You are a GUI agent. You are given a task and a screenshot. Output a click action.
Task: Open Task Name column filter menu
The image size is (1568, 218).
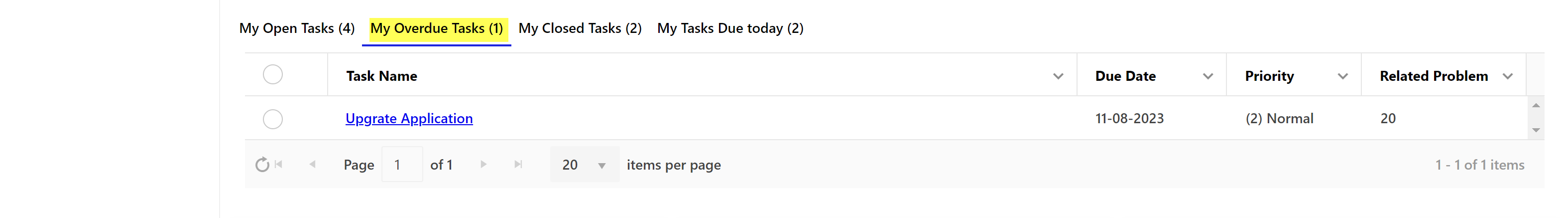pyautogui.click(x=1058, y=76)
